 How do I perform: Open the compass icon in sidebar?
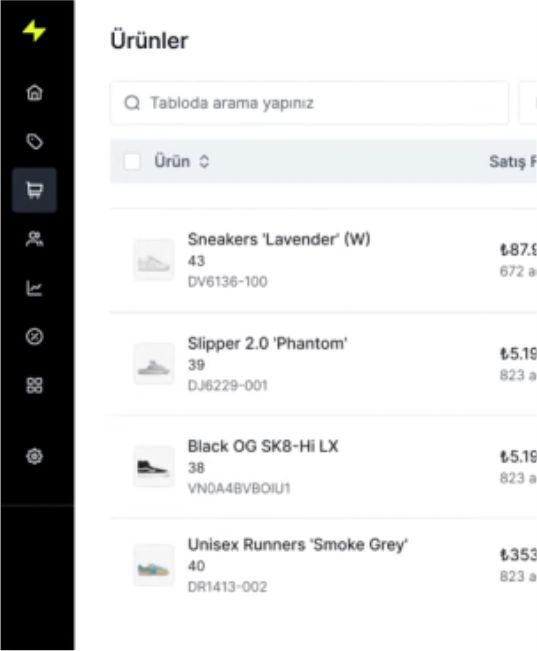34,336
